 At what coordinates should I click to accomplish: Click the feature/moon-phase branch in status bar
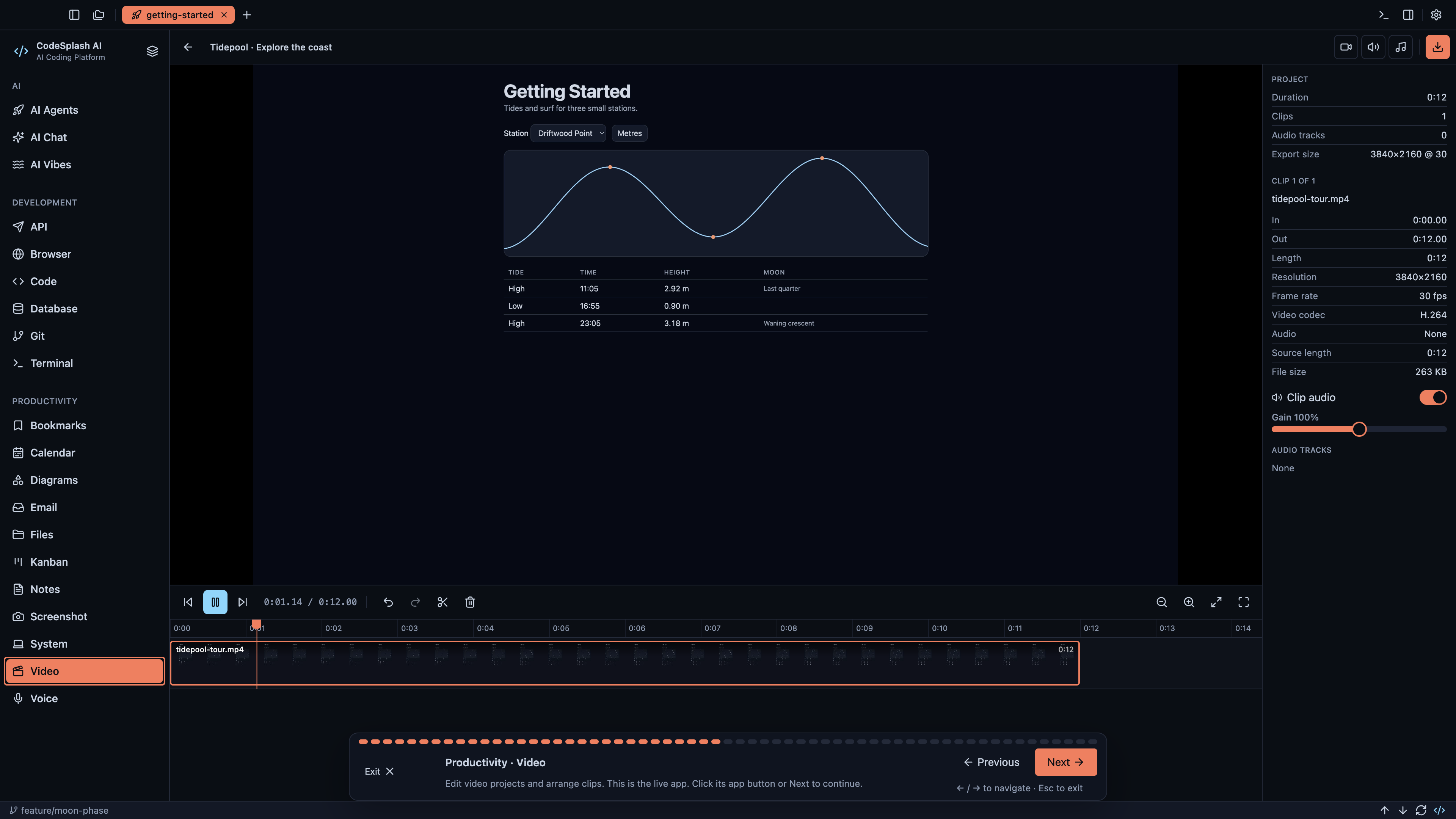pos(59,810)
